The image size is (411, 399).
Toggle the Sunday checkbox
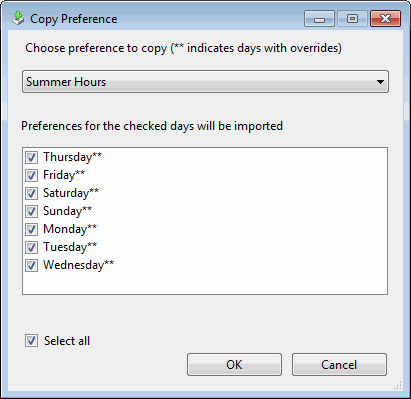click(31, 211)
